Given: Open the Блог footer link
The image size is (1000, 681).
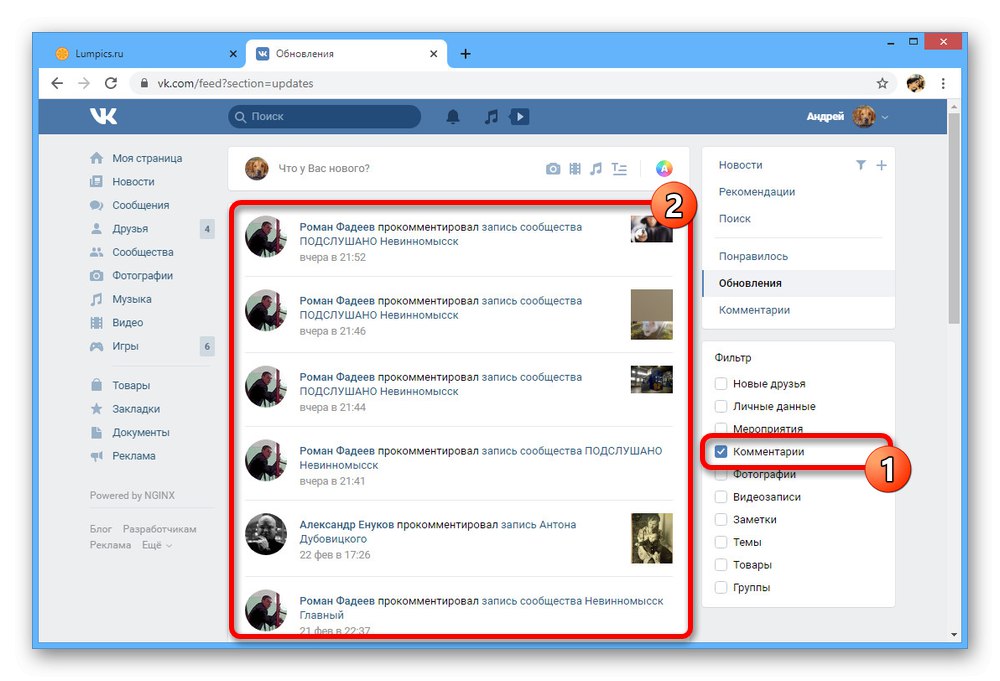Looking at the screenshot, I should 100,529.
